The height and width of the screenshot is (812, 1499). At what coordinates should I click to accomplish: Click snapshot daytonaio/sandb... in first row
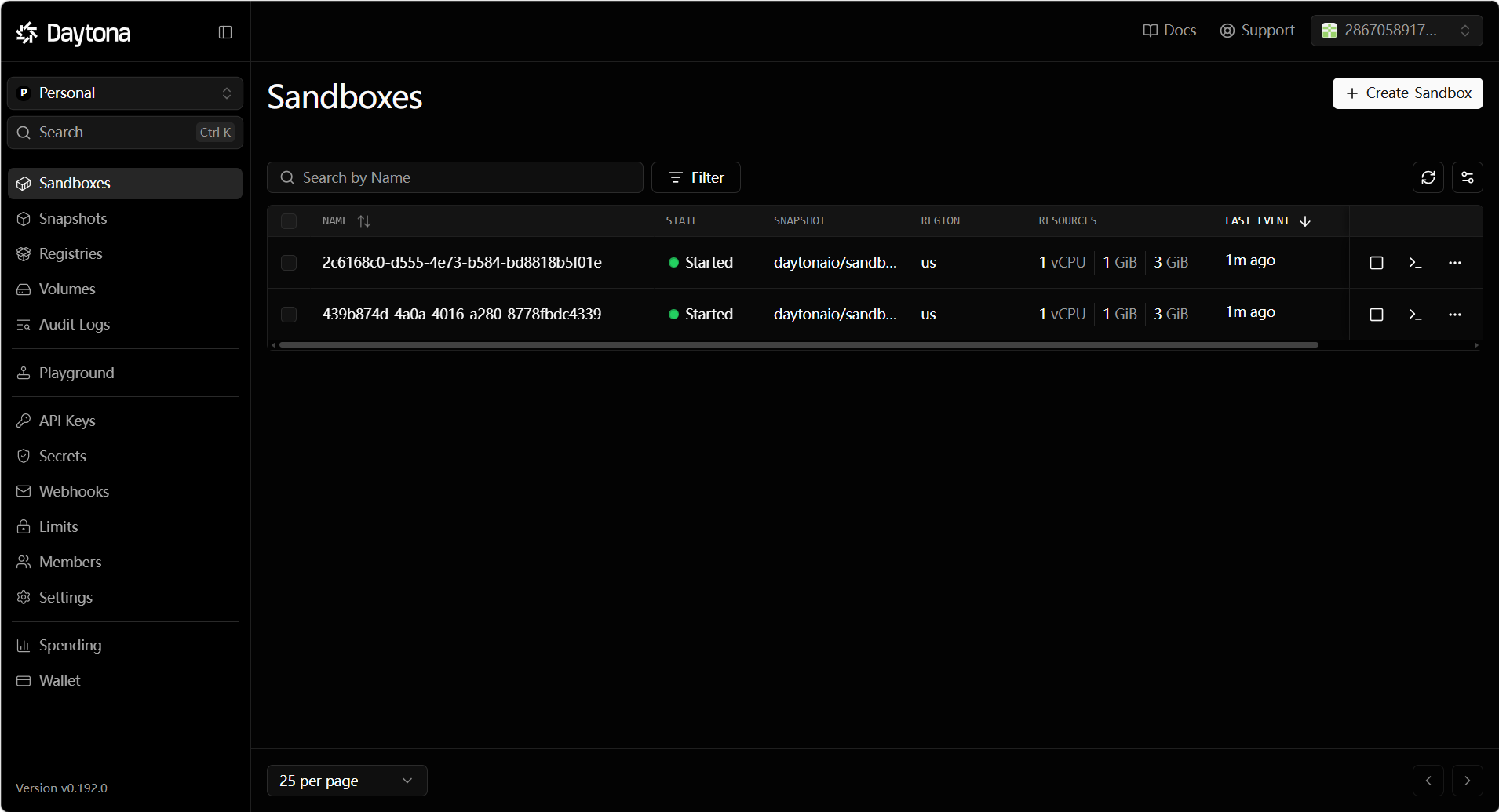tap(835, 263)
